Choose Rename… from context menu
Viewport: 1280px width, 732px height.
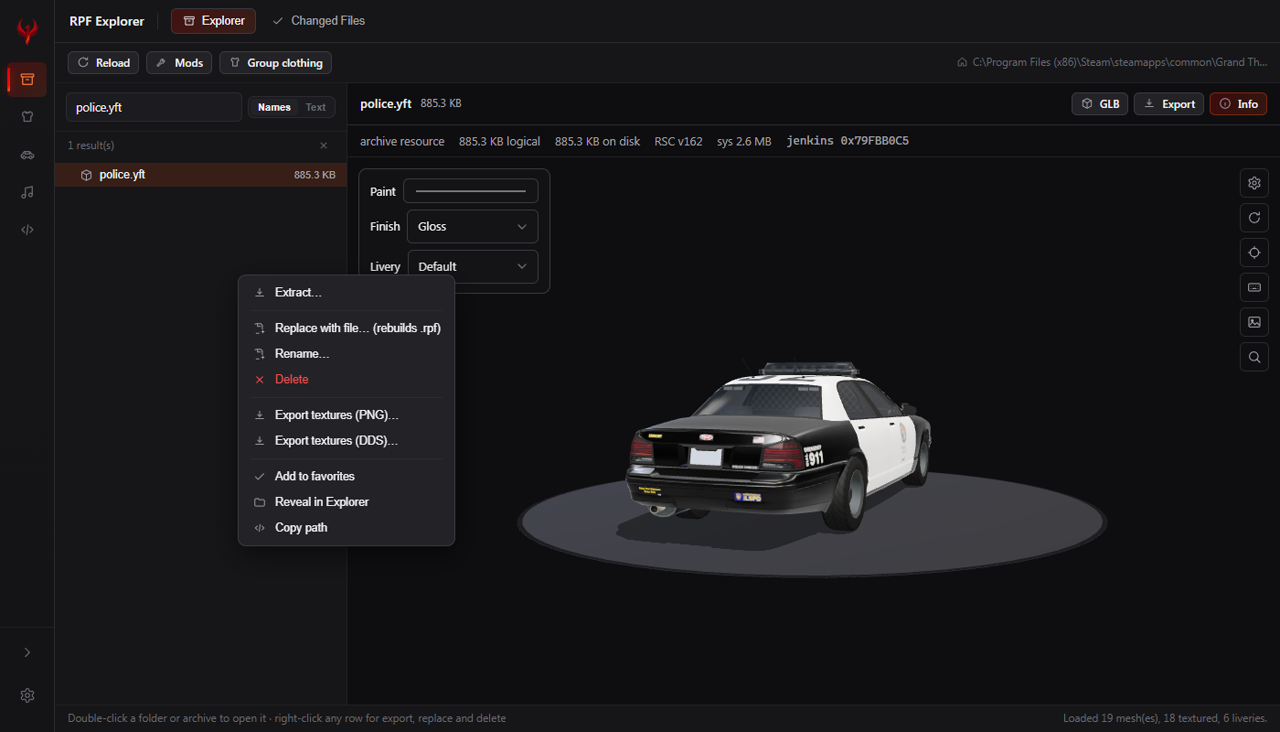click(x=346, y=354)
